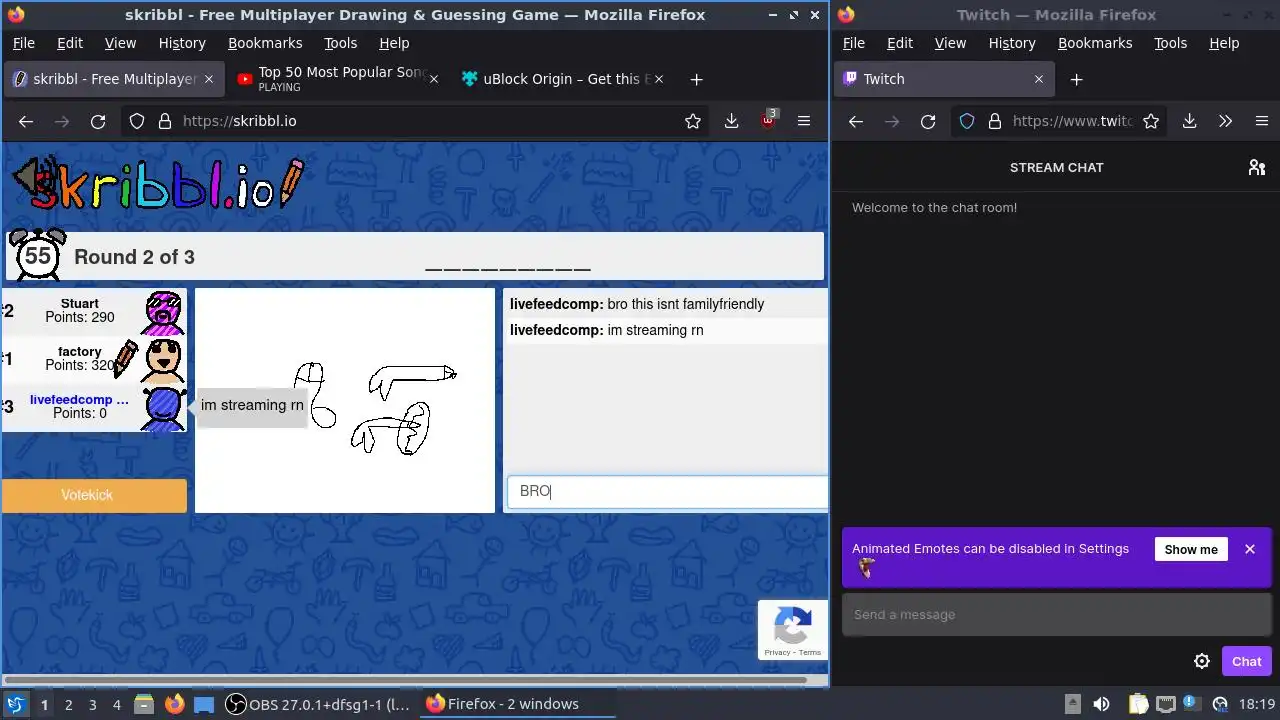Switch to workspace 4 in taskbar
This screenshot has width=1280, height=720.
(x=117, y=704)
